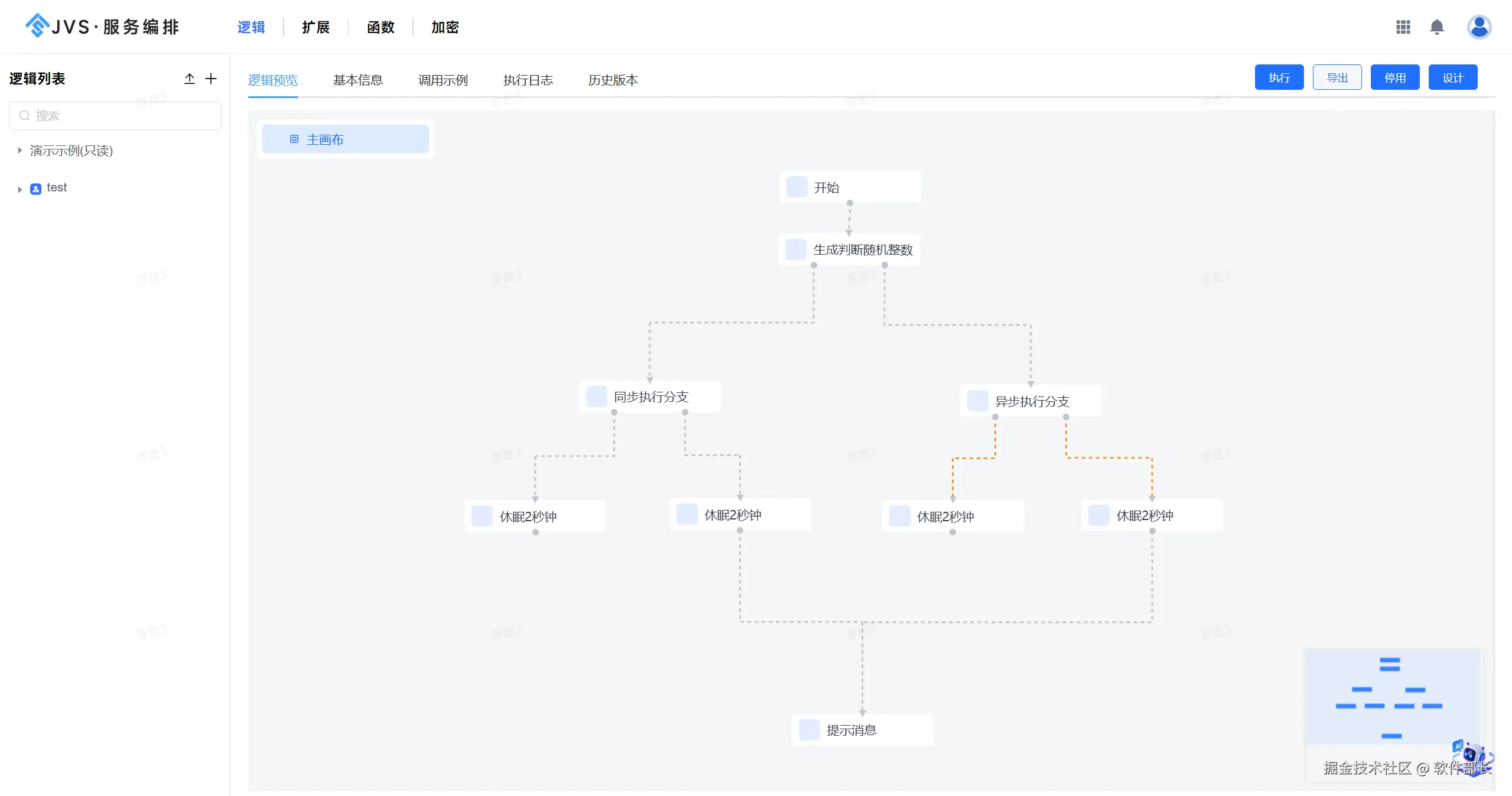This screenshot has width=1512, height=796.
Task: Click the AI robot assistant icon
Action: pos(1471,755)
